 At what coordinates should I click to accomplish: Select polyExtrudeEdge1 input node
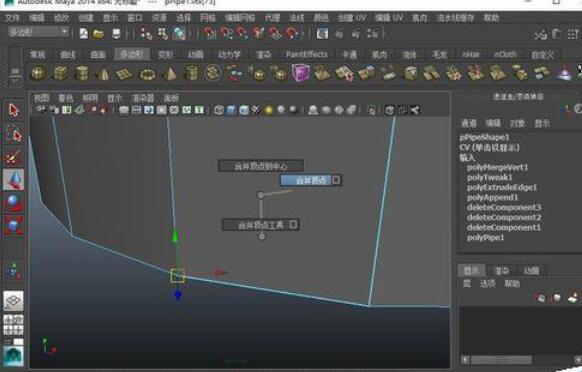(502, 187)
